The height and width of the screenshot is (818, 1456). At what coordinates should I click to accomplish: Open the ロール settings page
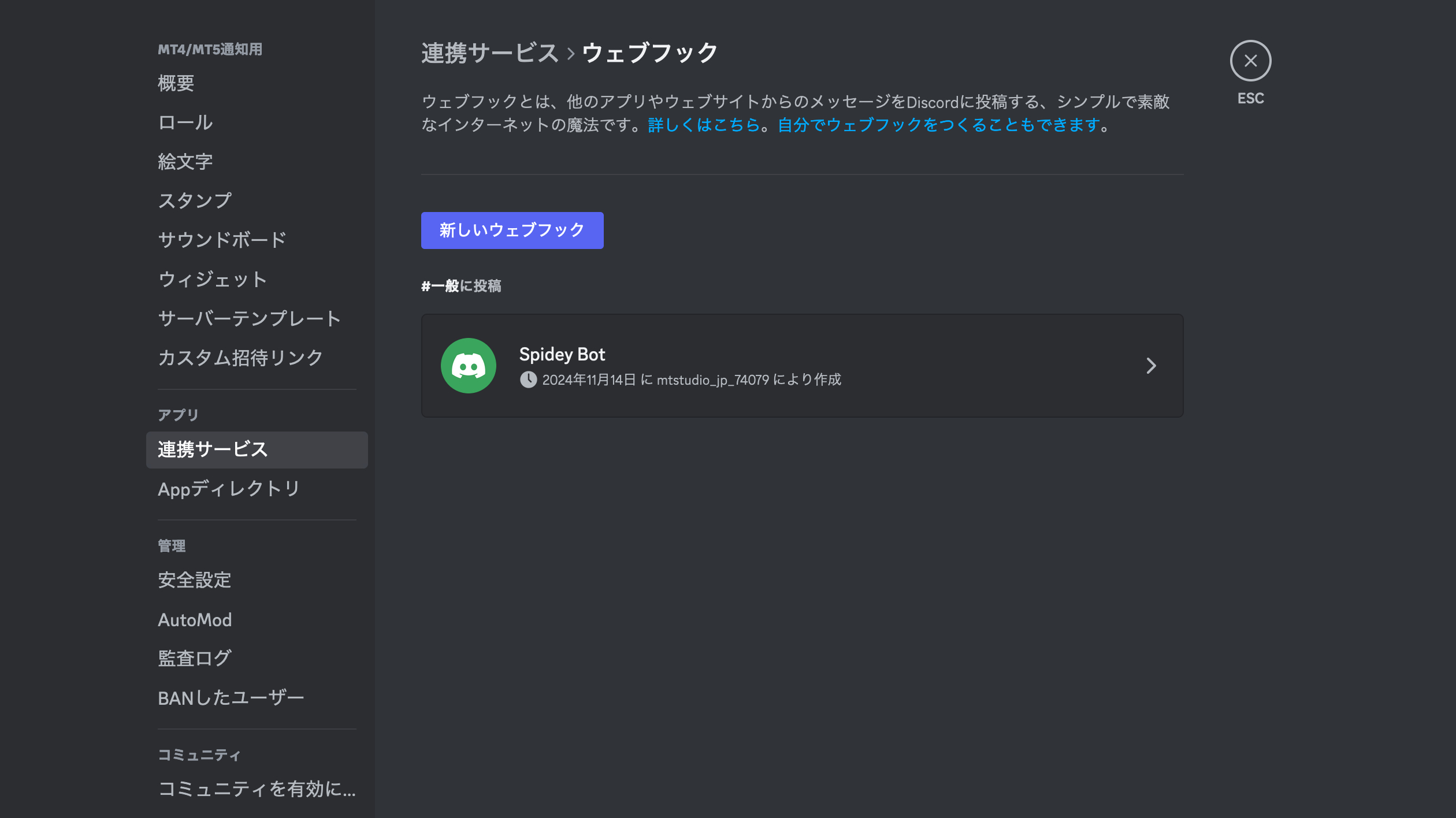coord(183,122)
